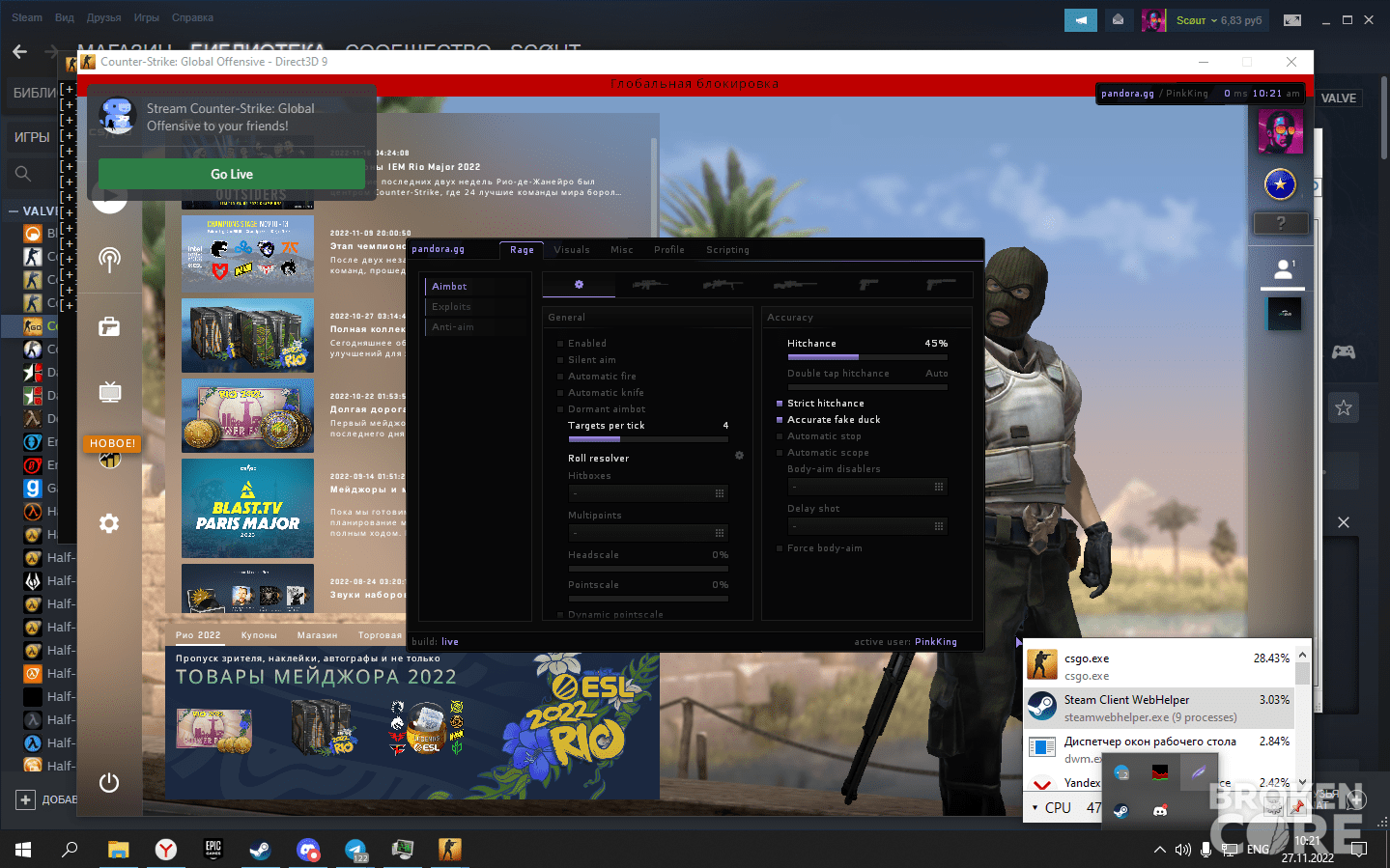Open CS:GO settings gear in sidebar

click(x=109, y=523)
